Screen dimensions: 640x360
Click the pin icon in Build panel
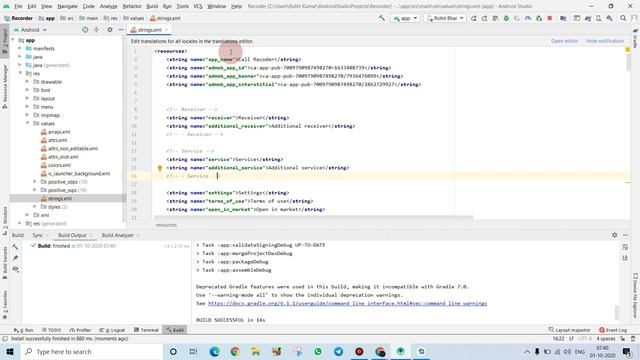pos(15,258)
